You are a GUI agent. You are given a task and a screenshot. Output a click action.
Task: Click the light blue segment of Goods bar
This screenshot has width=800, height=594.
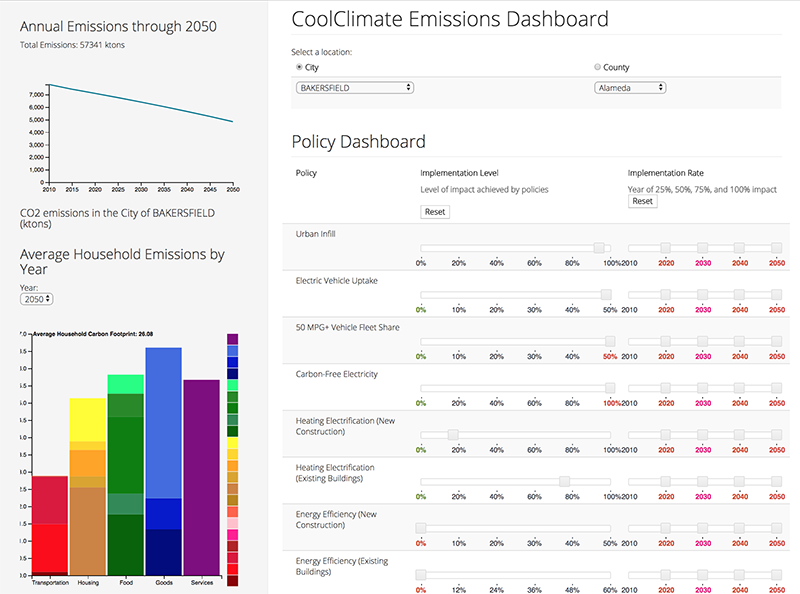(x=163, y=423)
